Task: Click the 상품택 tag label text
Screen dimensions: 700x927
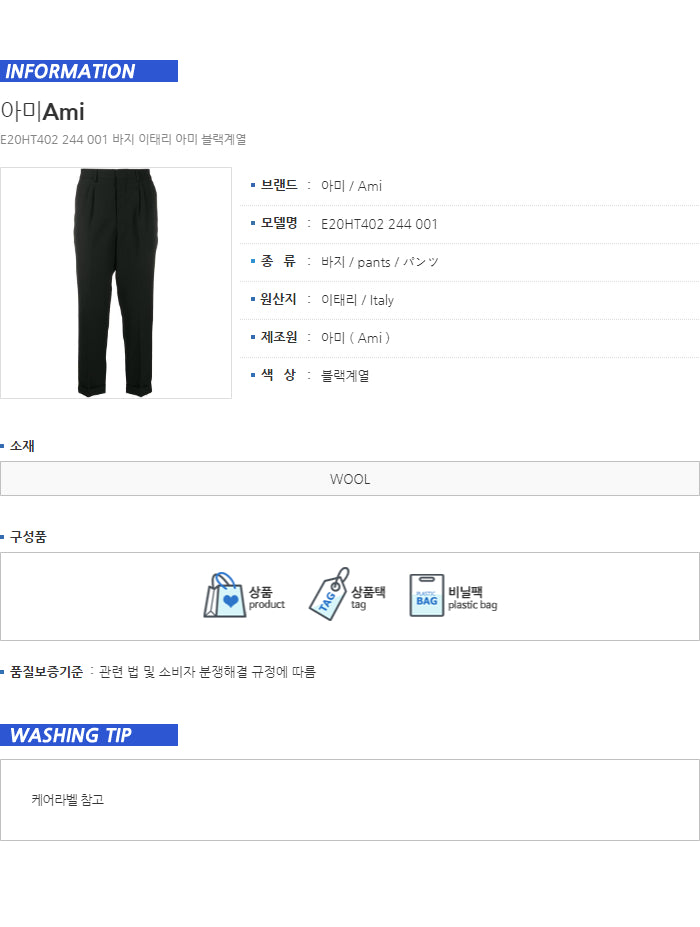Action: tap(368, 597)
